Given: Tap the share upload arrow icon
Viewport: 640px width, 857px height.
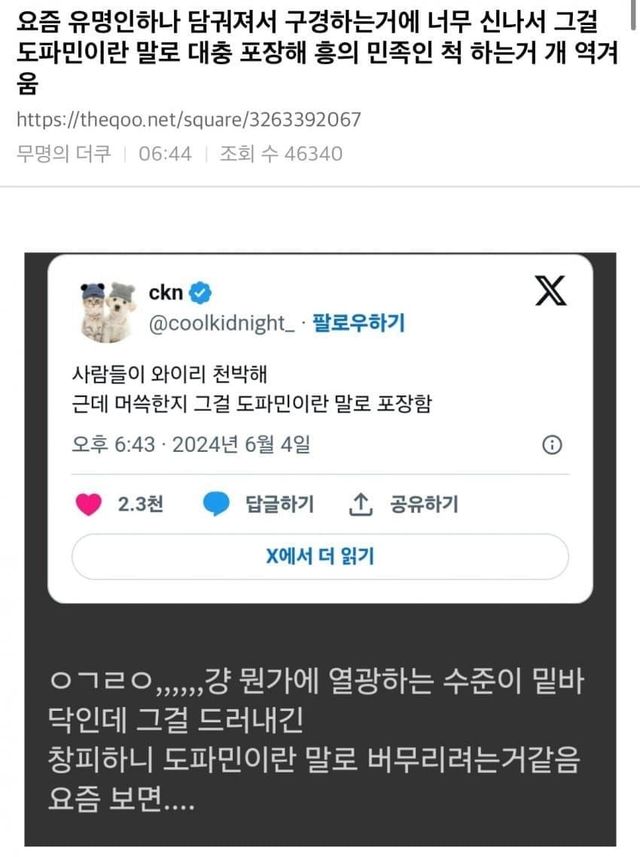Looking at the screenshot, I should tap(361, 504).
